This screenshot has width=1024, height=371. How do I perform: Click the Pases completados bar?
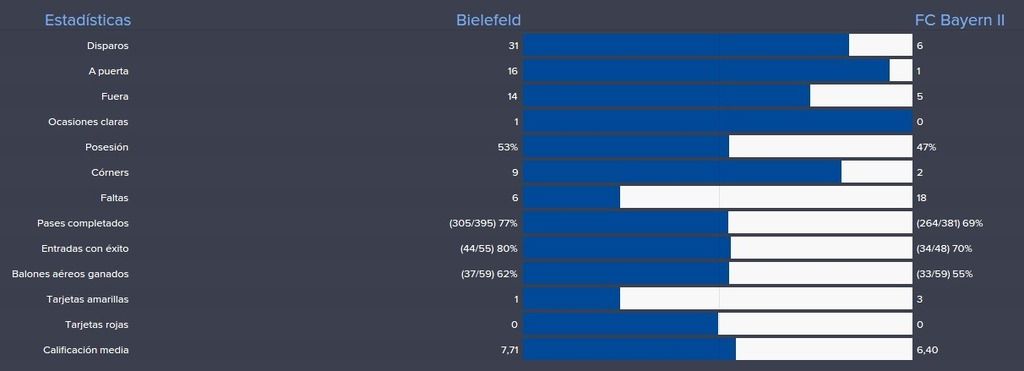(718, 223)
